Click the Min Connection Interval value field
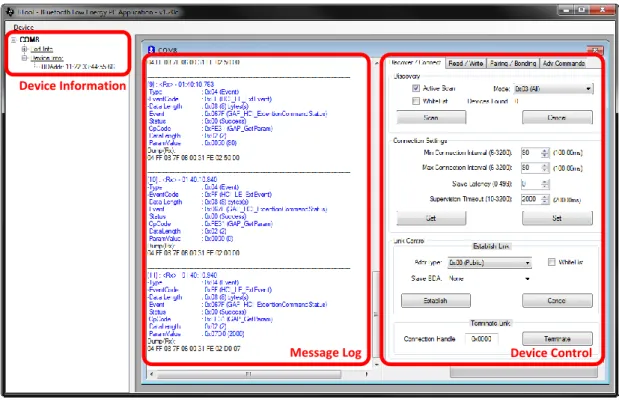 pos(530,152)
